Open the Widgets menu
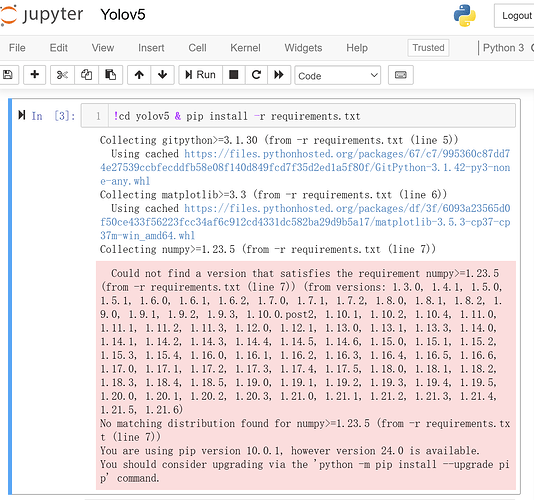Screen dimensions: 534x500 coord(303,48)
